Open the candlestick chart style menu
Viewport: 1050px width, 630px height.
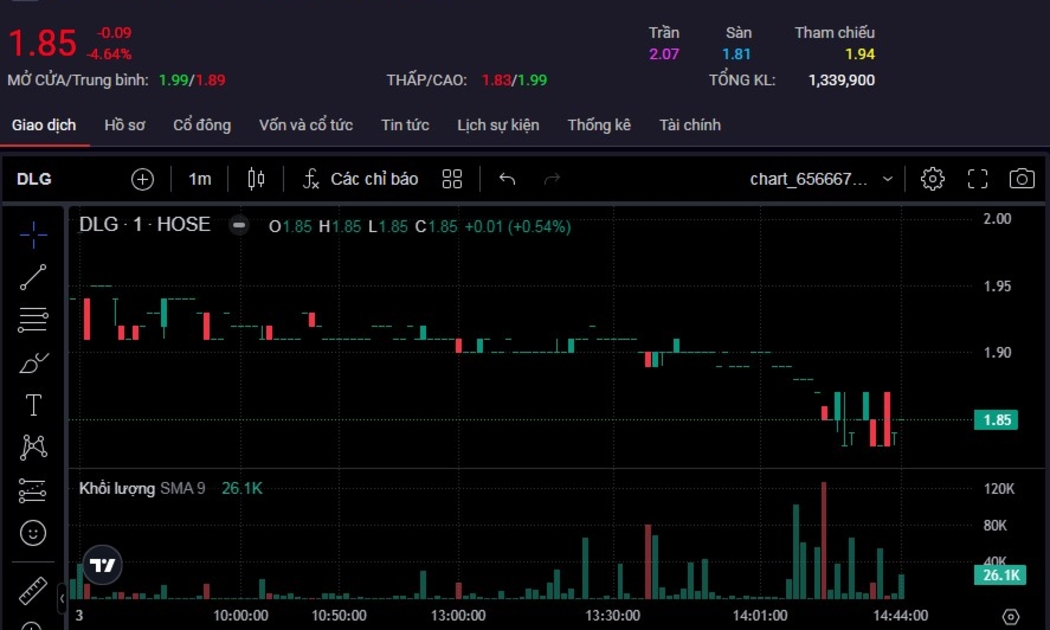(x=256, y=179)
